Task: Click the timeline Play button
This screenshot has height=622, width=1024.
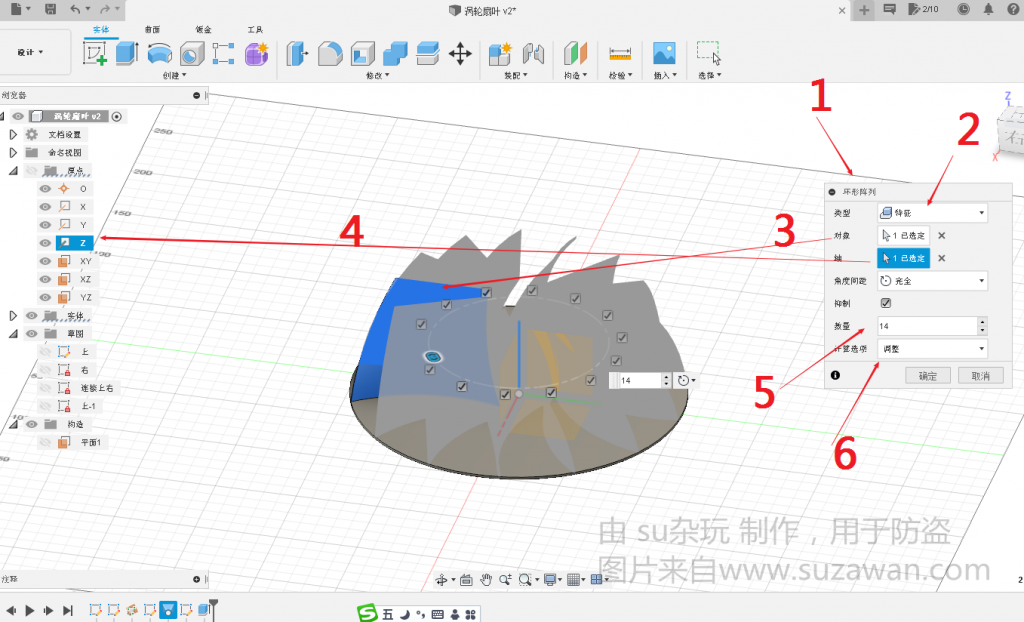Action: 29,610
